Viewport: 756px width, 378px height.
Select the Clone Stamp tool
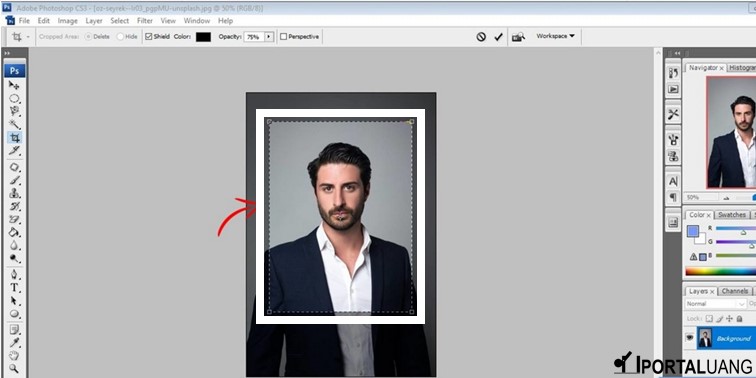click(14, 193)
